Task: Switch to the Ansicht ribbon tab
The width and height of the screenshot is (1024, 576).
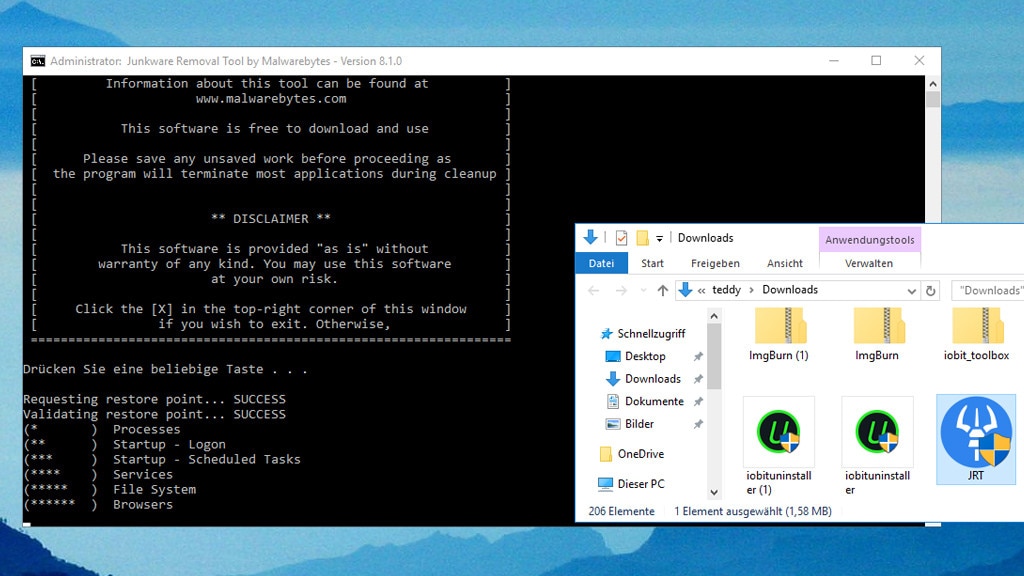Action: [x=784, y=263]
